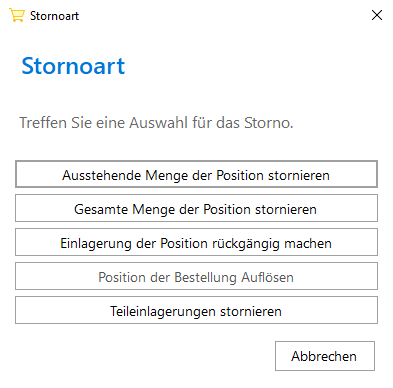Undo the storage of the position

coord(196,242)
